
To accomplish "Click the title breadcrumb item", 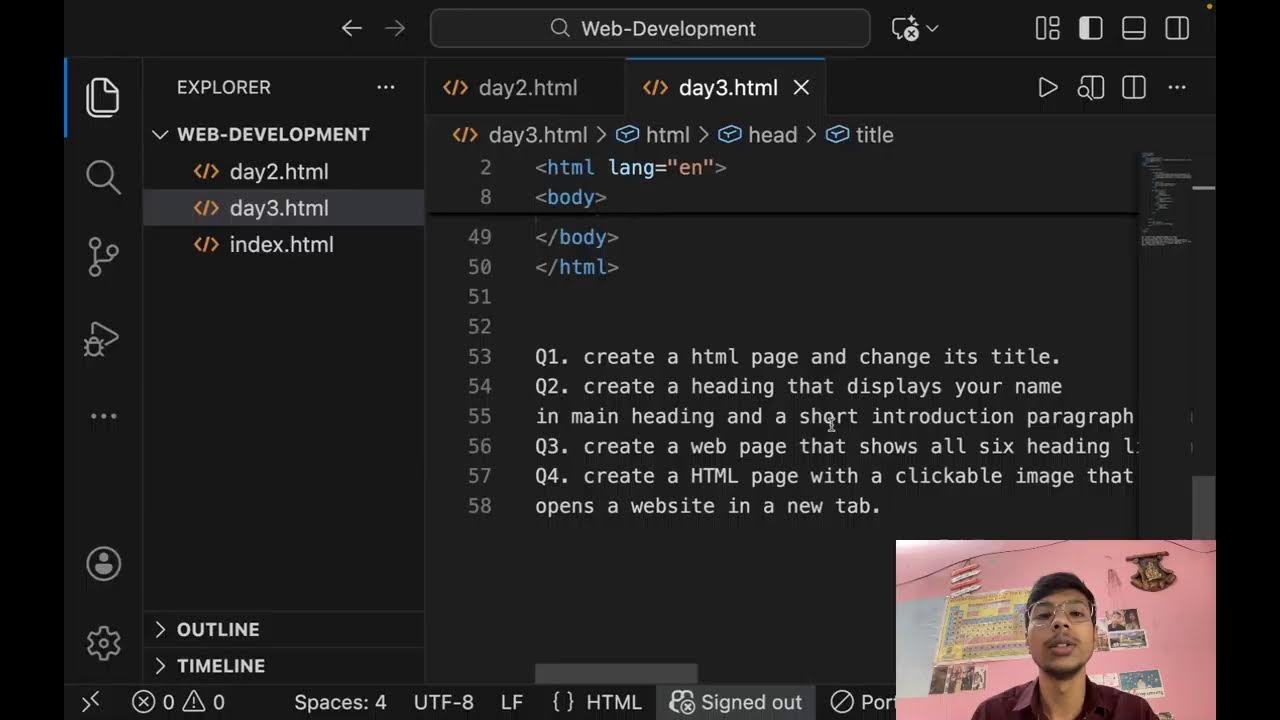I will (860, 135).
